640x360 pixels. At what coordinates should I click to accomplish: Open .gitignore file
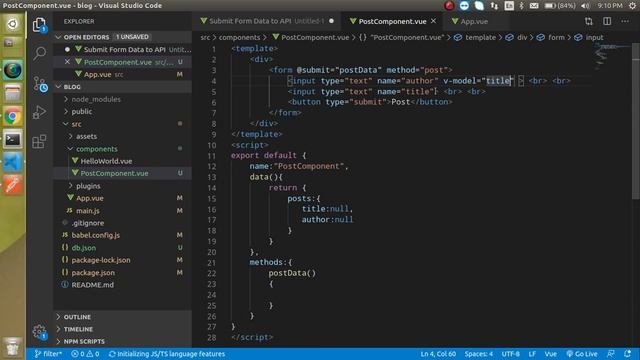pyautogui.click(x=88, y=223)
